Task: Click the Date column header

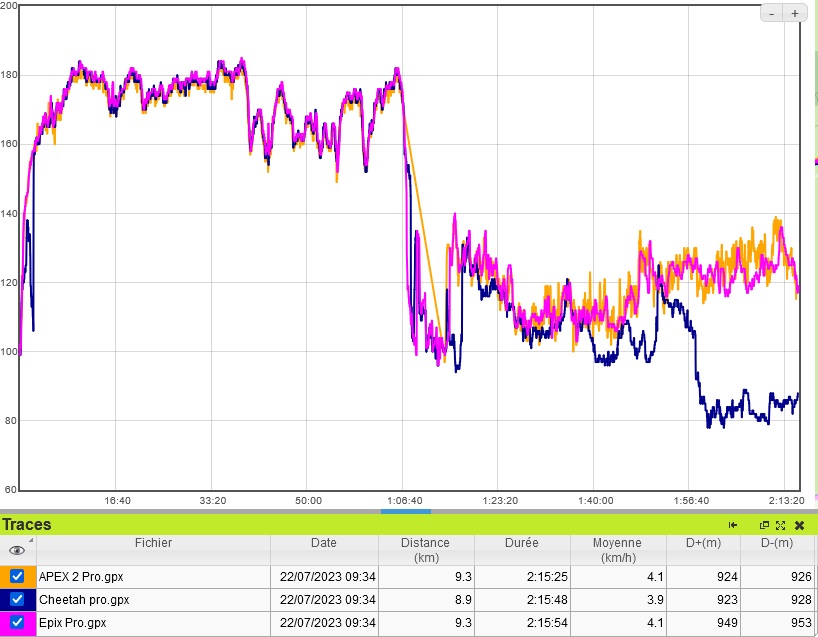Action: coord(323,543)
